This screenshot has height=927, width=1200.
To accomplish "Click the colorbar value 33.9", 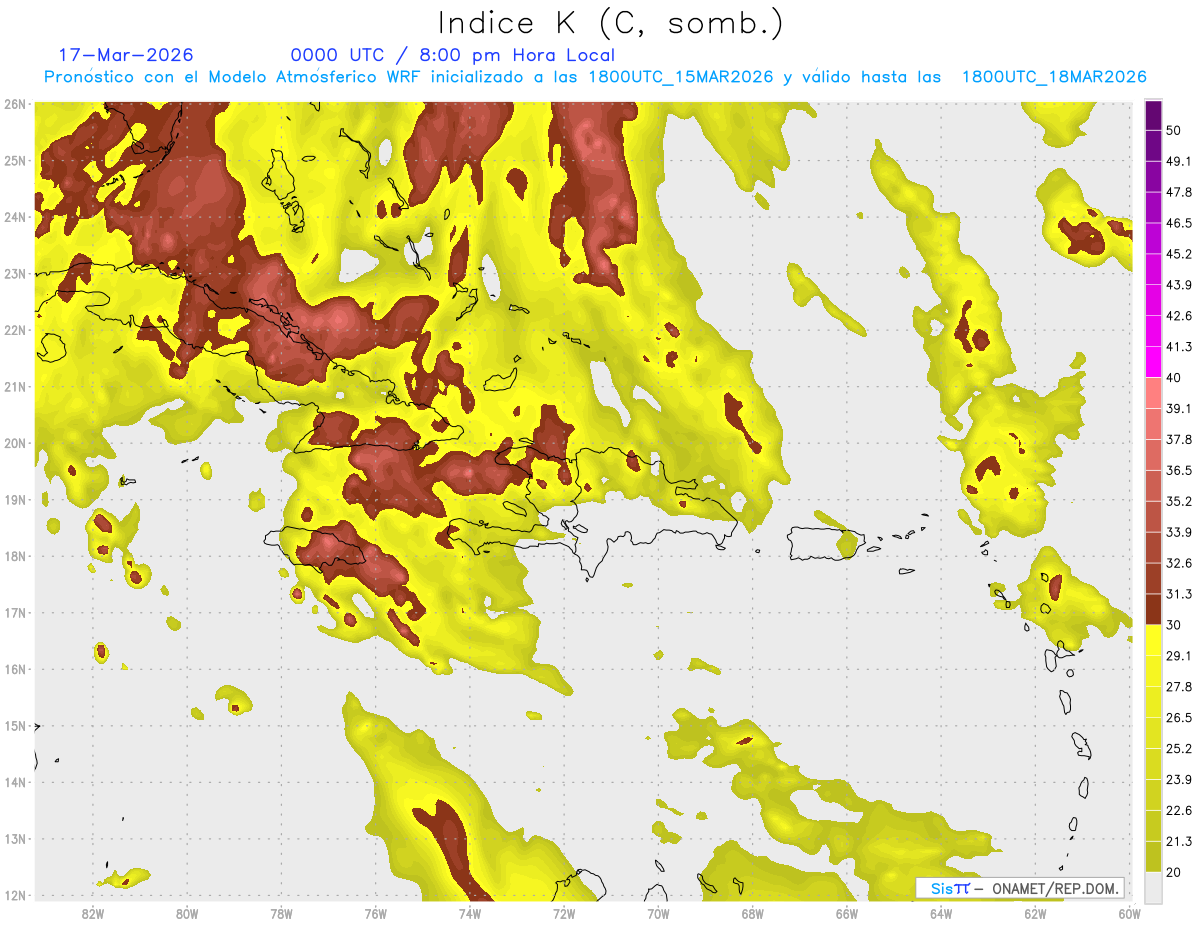I will tap(1179, 532).
